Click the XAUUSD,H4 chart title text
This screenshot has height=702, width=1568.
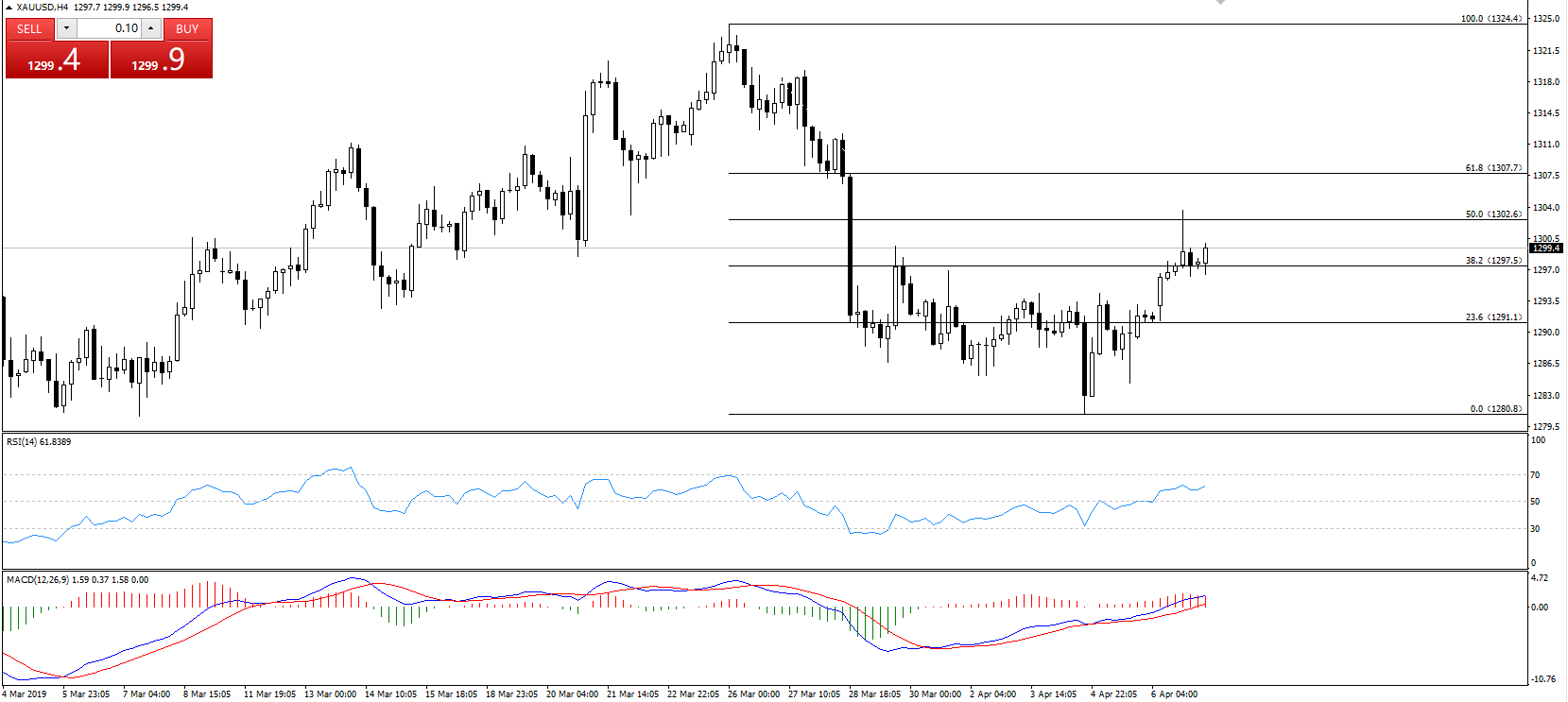pos(43,7)
